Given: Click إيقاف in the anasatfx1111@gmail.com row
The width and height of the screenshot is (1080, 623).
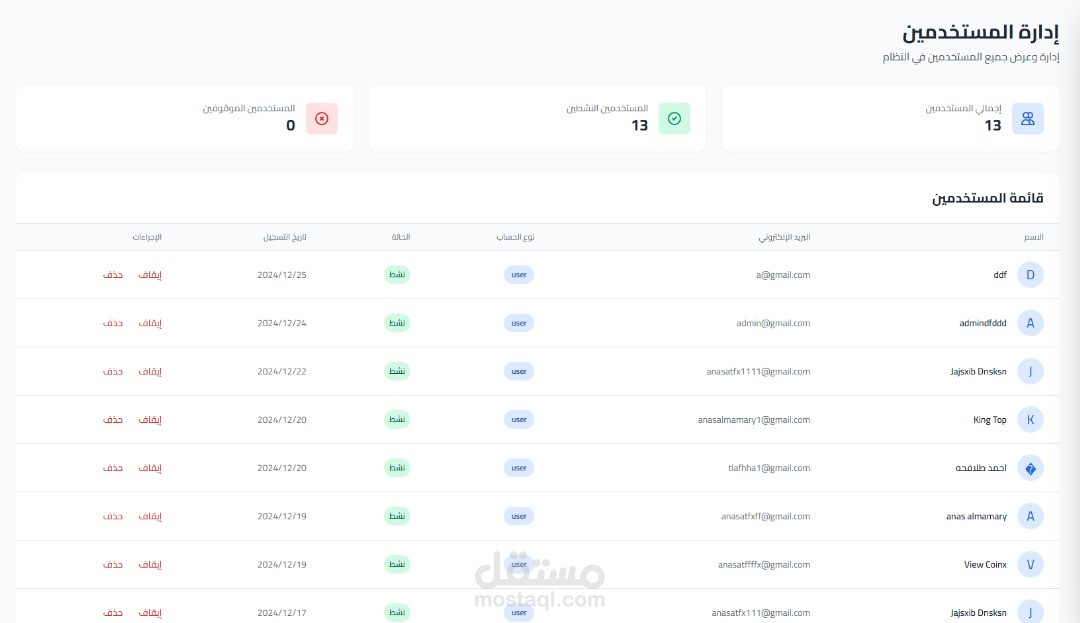Looking at the screenshot, I should (x=150, y=371).
